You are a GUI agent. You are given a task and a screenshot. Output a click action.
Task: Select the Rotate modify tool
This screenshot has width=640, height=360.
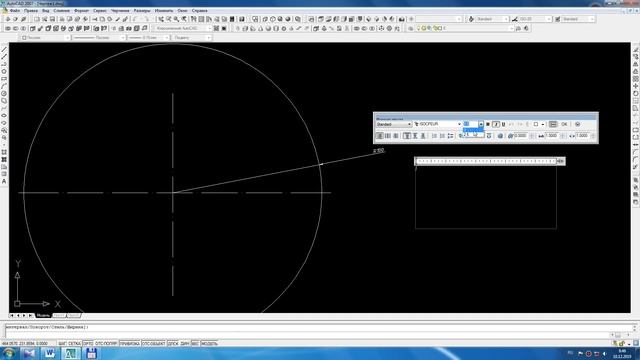click(636, 93)
